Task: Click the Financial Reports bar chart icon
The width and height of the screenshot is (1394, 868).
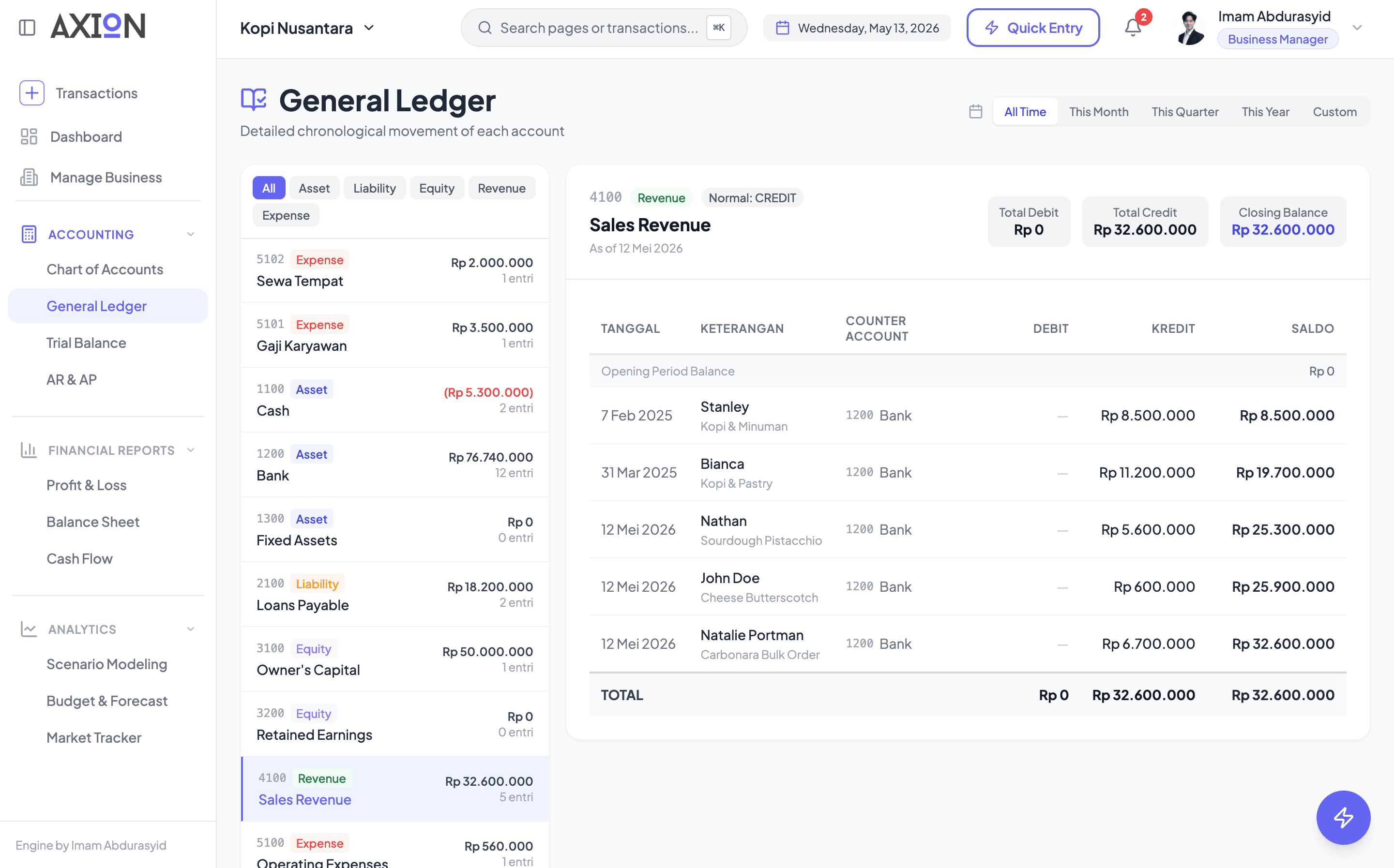Action: [29, 450]
